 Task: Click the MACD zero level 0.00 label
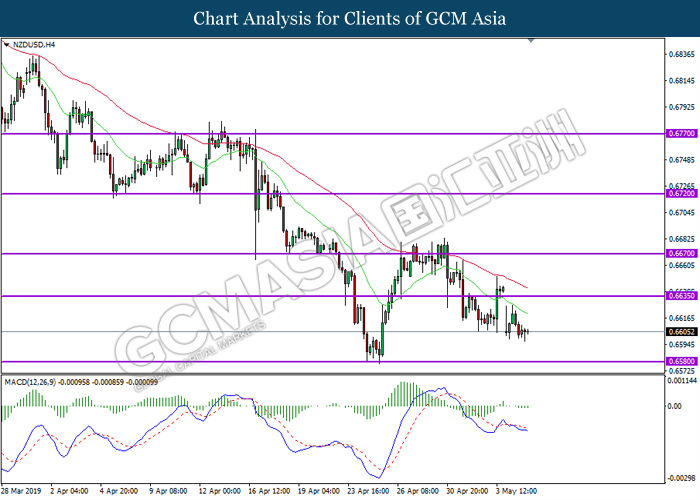(x=674, y=406)
